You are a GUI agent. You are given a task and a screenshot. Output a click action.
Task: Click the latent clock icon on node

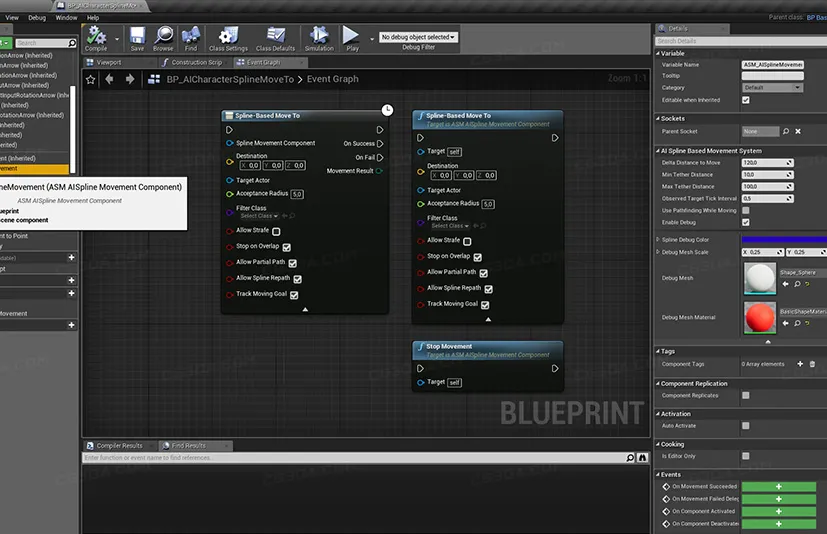point(387,110)
